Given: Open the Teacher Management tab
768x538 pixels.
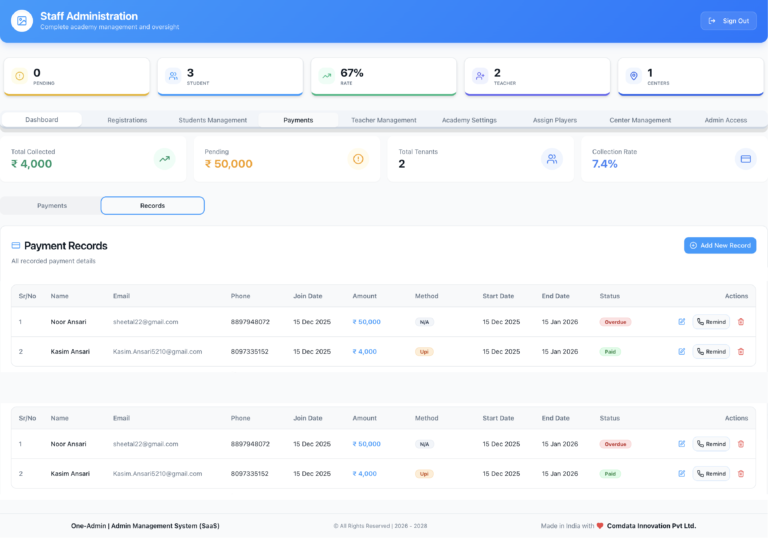Looking at the screenshot, I should click(383, 120).
